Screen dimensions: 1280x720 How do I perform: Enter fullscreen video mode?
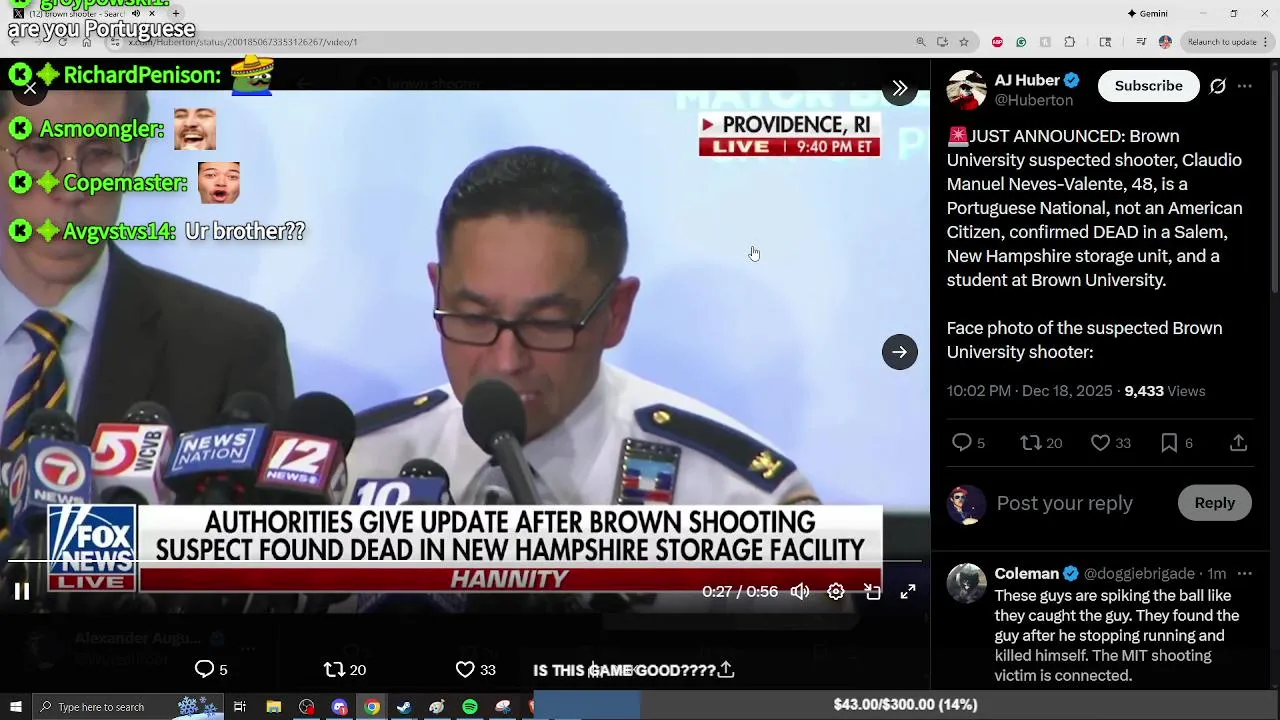point(908,592)
